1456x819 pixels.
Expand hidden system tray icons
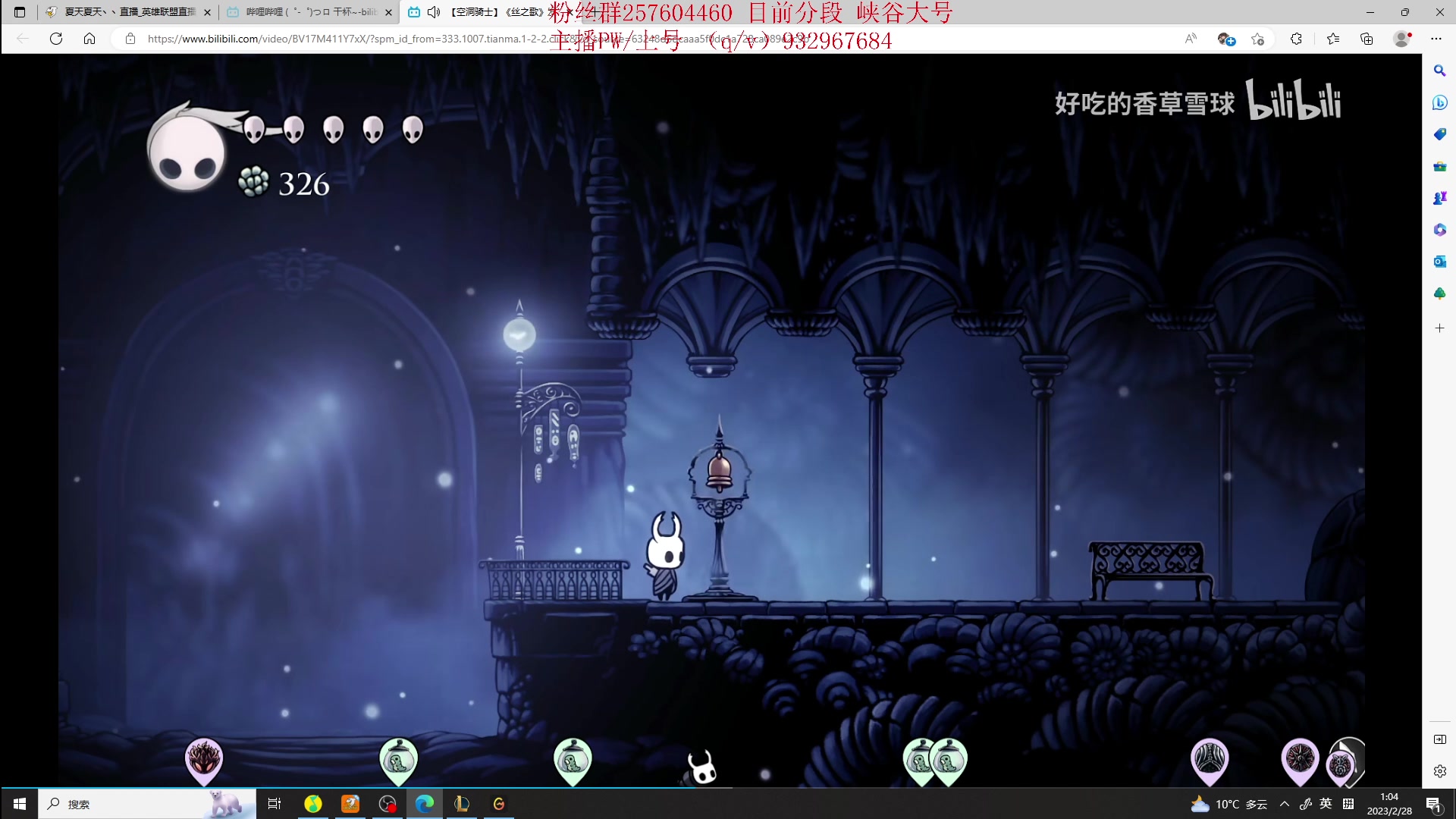click(x=1284, y=804)
